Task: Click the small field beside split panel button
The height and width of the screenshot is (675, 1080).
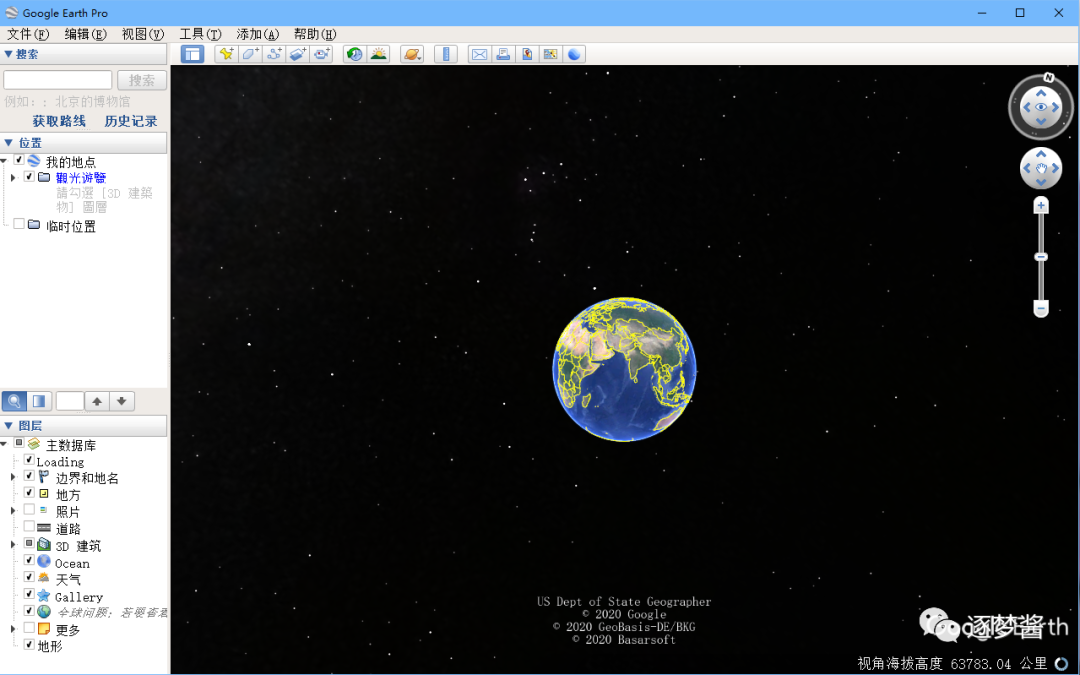Action: [x=70, y=401]
